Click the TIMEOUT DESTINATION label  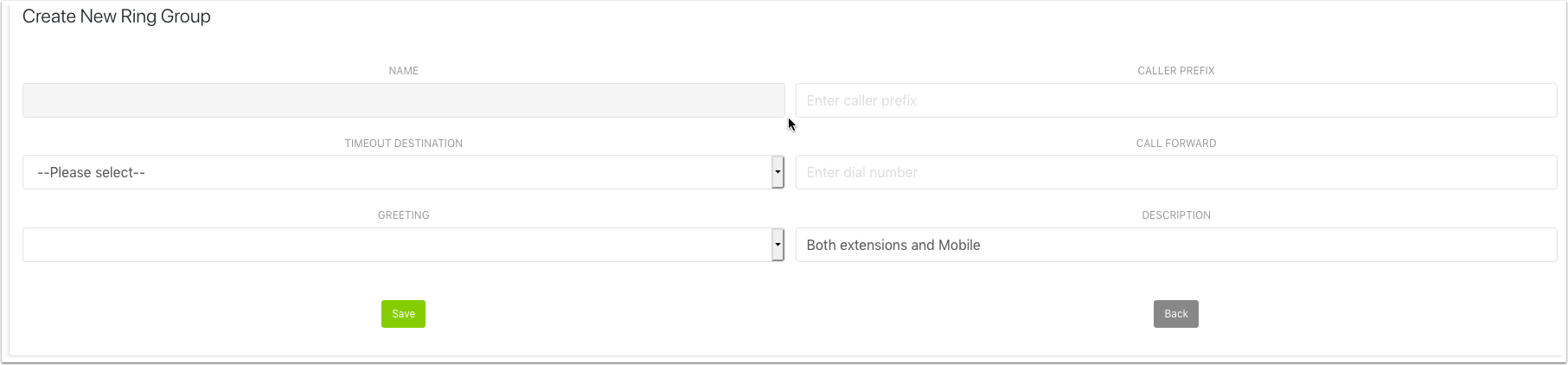(403, 144)
